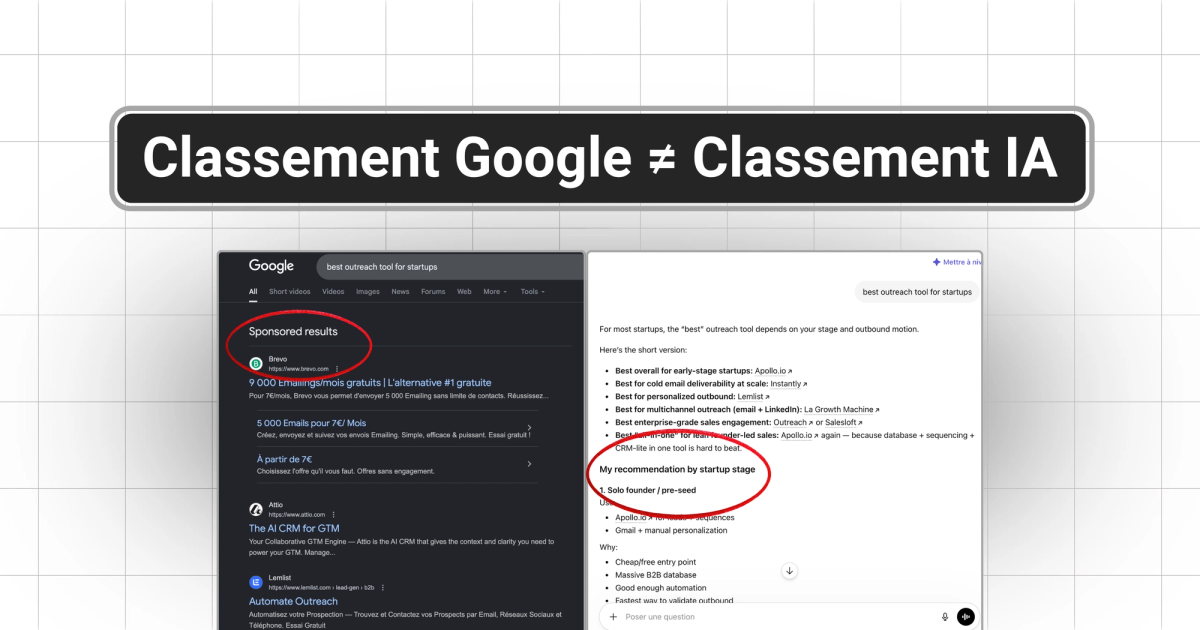
Task: Click the 'Good enough automation' bullet
Action: (x=660, y=588)
